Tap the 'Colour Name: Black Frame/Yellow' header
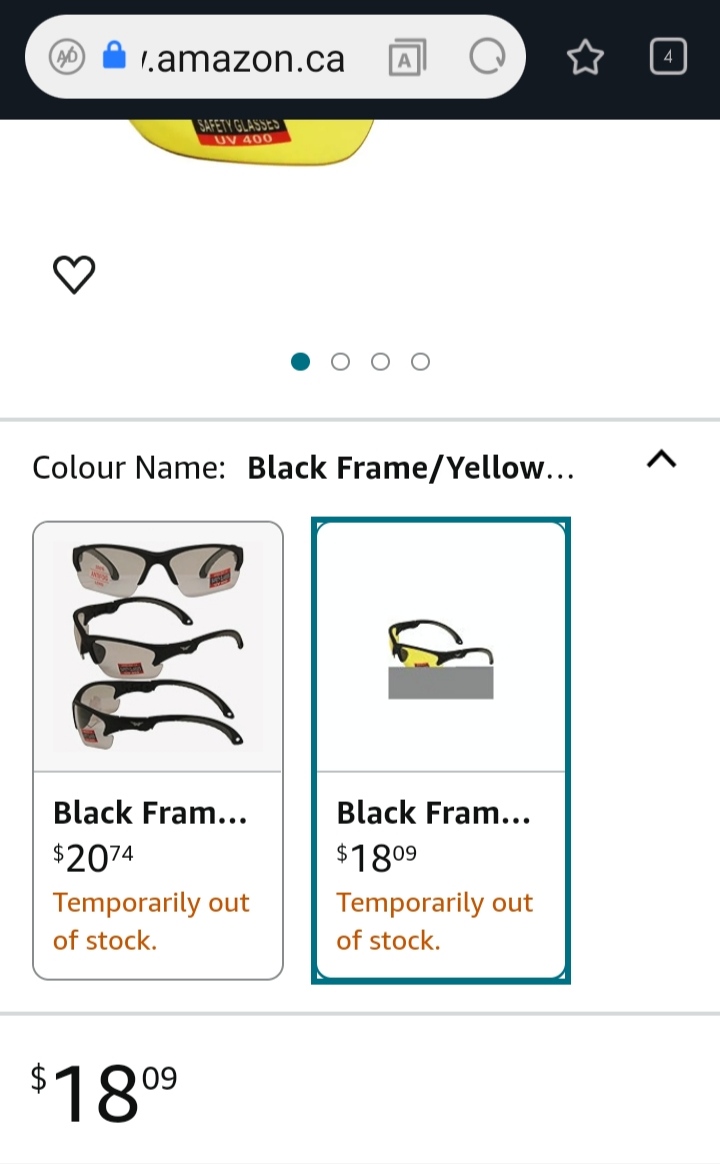The width and height of the screenshot is (720, 1164). pos(303,468)
